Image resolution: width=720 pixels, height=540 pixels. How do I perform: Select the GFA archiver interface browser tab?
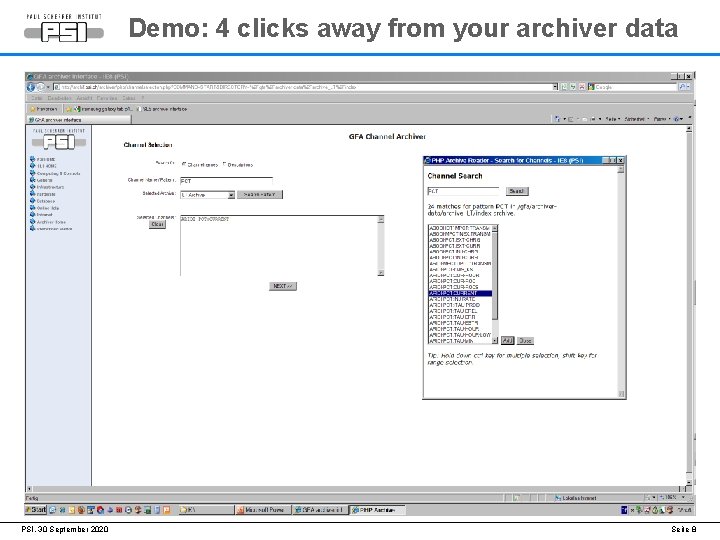[x=78, y=120]
